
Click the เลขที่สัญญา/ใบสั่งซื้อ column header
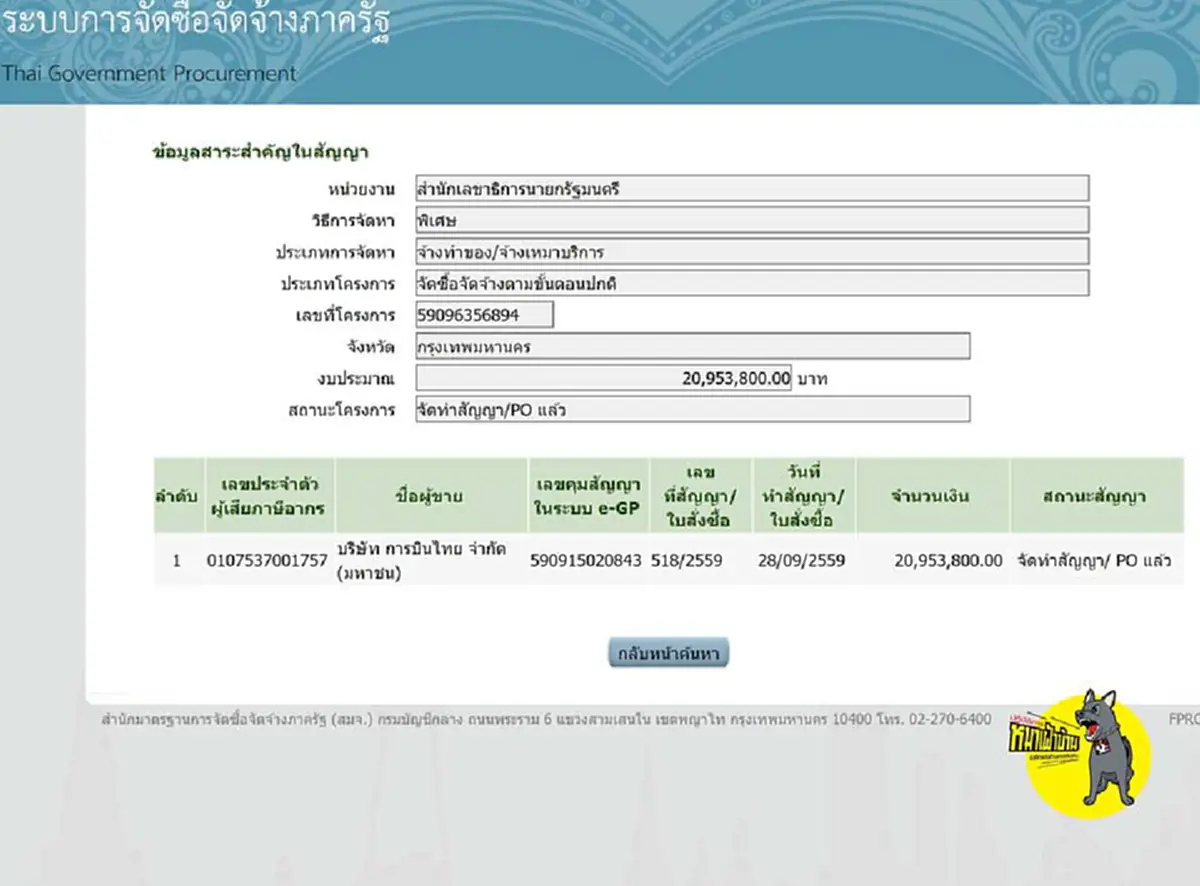[x=698, y=495]
